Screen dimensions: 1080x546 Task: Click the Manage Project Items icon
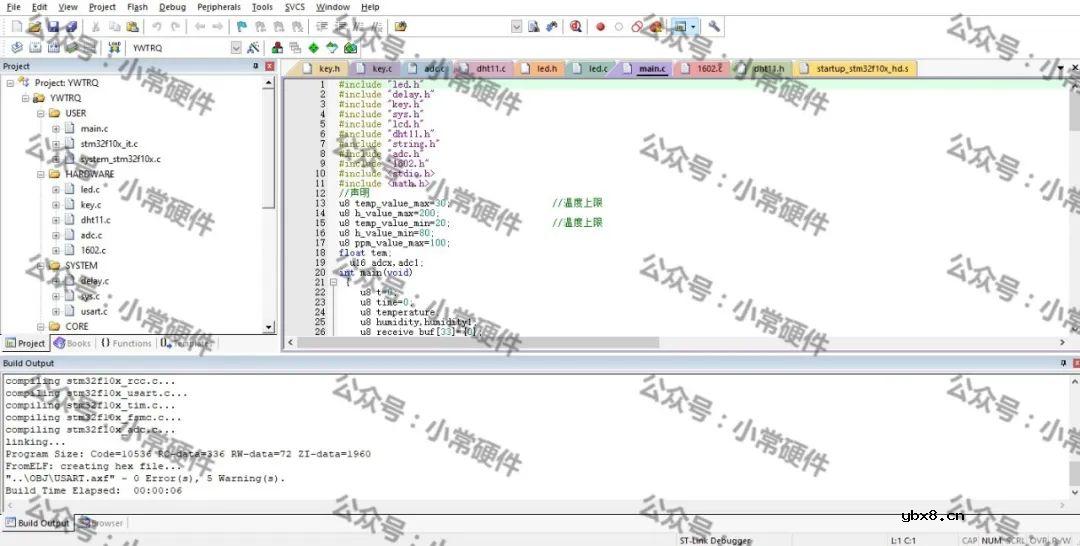(277, 48)
